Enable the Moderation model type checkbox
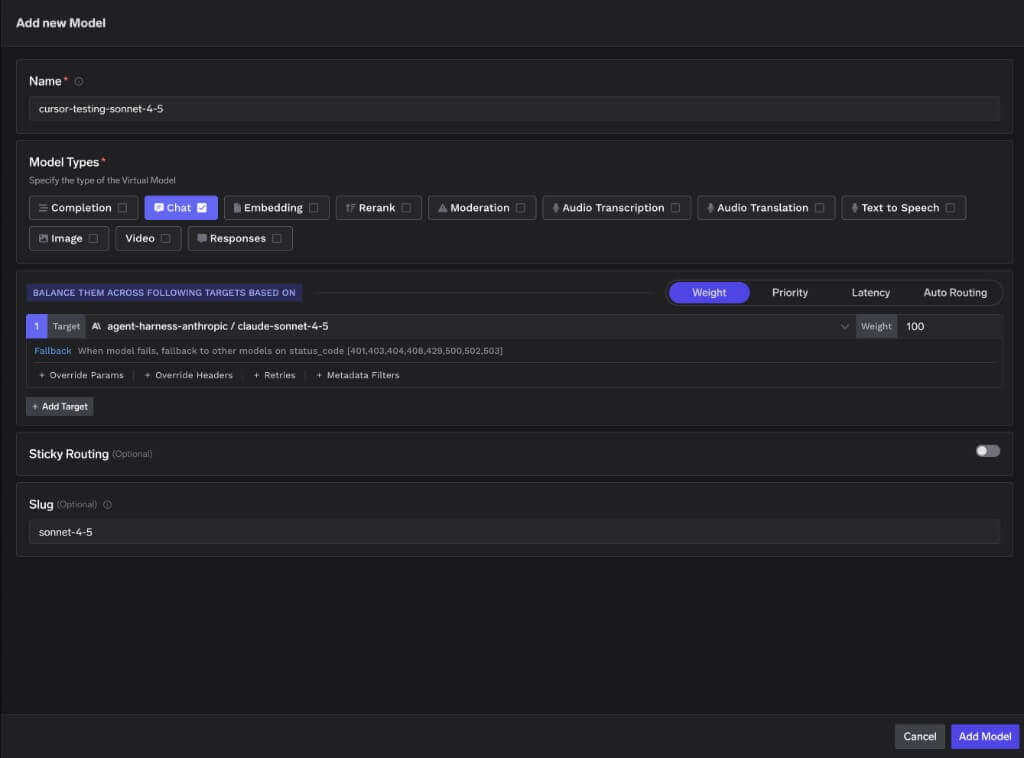1024x758 pixels. 520,208
